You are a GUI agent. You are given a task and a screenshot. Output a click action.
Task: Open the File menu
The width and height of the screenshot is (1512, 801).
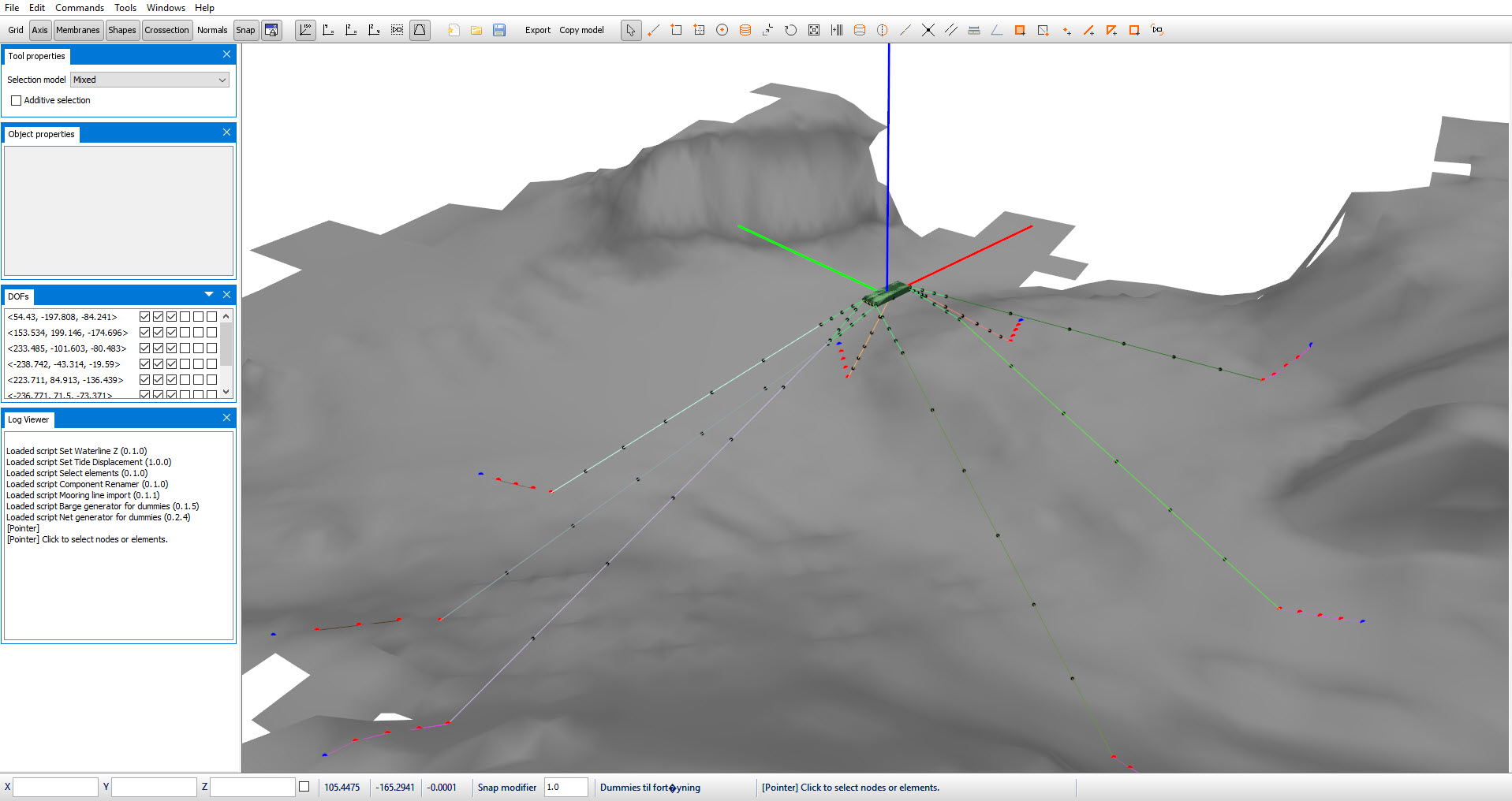coord(12,7)
